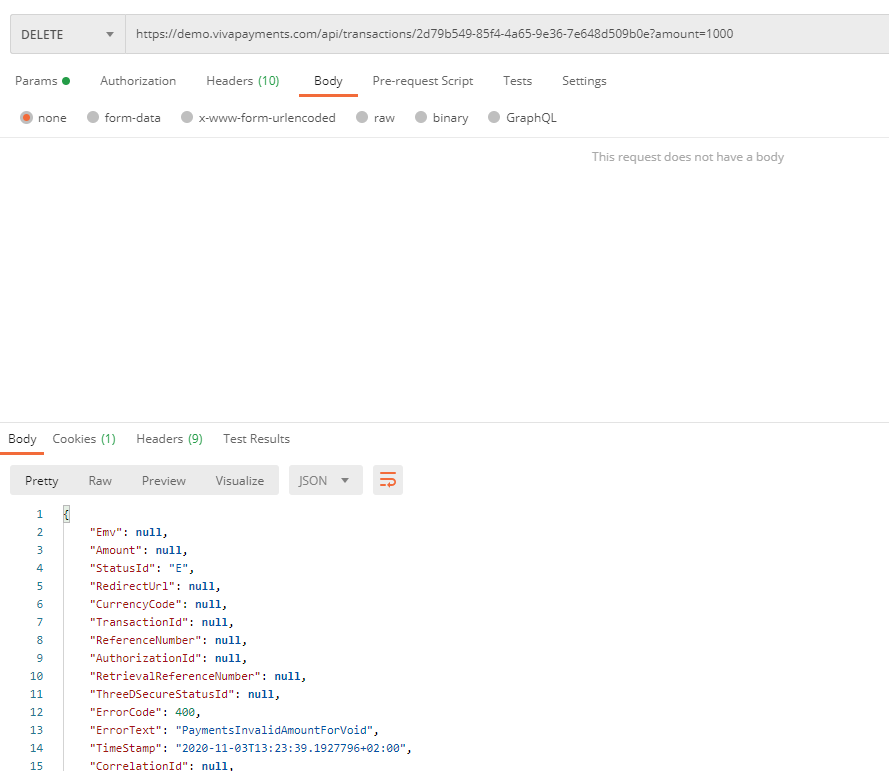Click the "StatusId": "E" line
Screen dimensions: 889x780
[142, 568]
